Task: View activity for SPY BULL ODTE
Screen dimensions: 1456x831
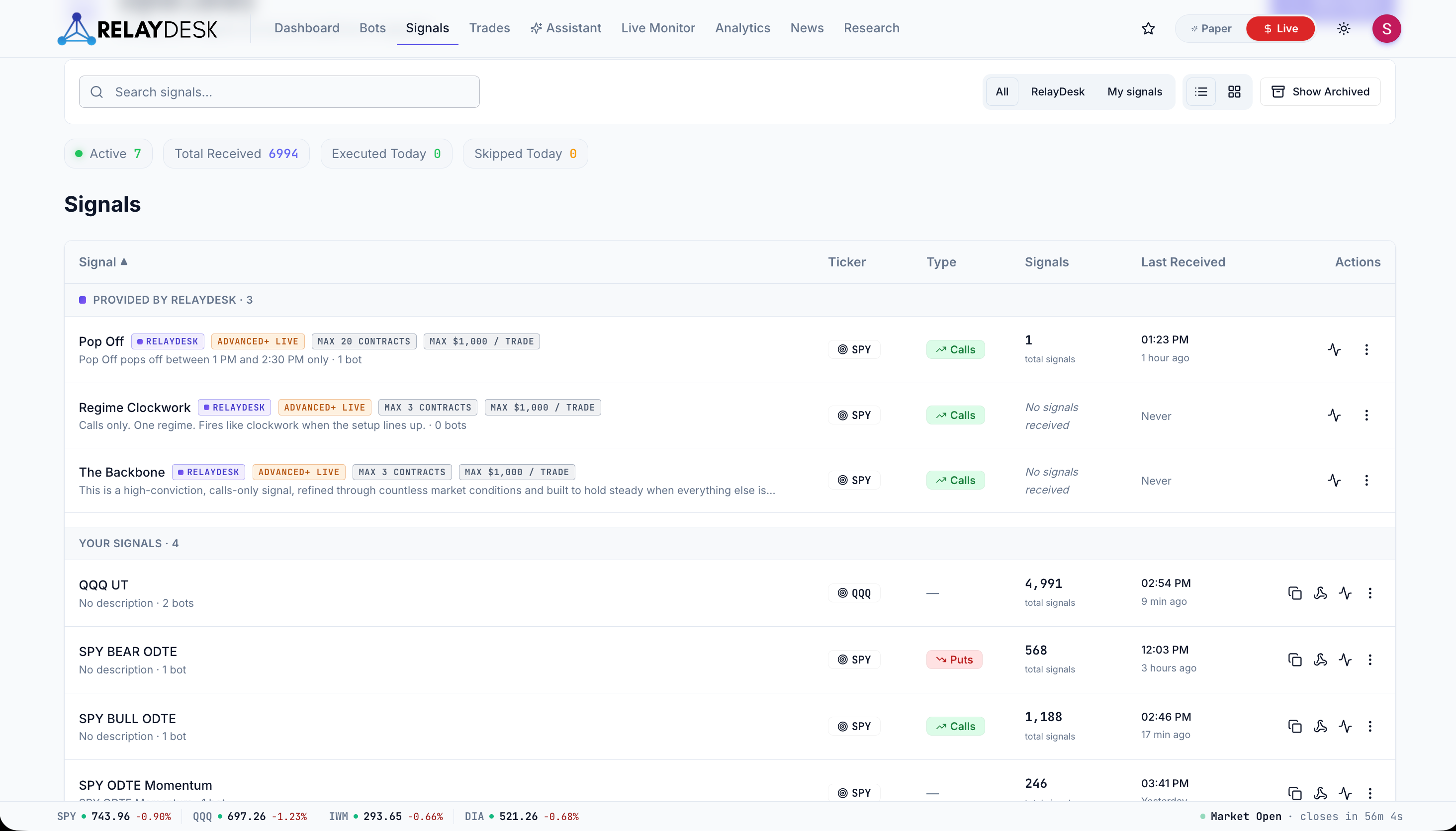Action: tap(1345, 726)
